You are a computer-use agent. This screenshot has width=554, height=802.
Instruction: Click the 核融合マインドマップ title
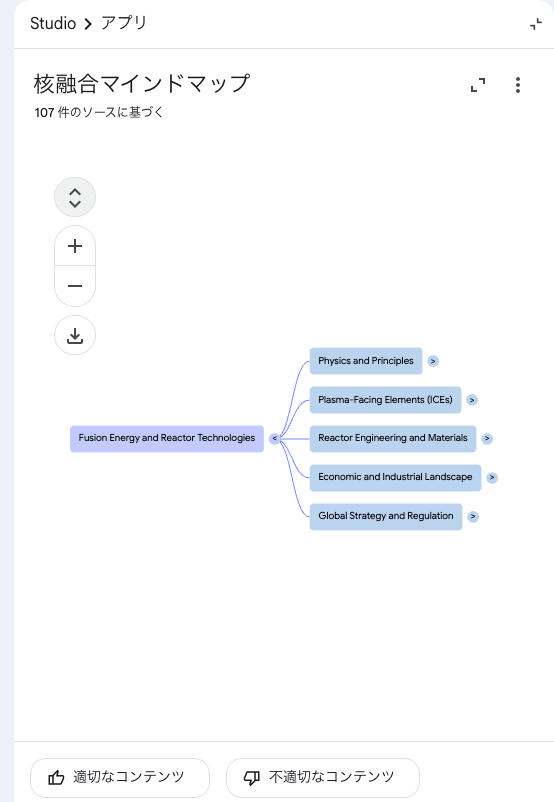coord(142,84)
